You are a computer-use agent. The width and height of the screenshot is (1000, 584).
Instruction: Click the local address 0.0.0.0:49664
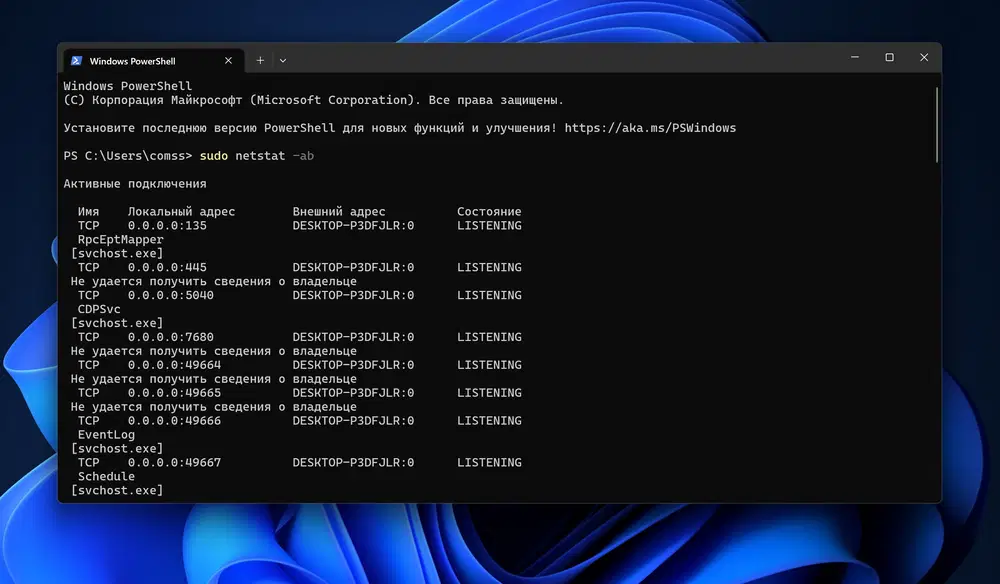coord(174,365)
